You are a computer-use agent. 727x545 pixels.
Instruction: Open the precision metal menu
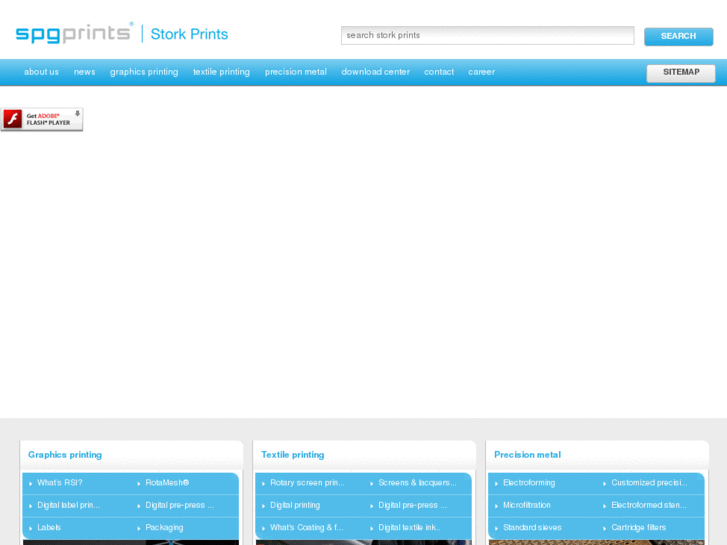295,72
